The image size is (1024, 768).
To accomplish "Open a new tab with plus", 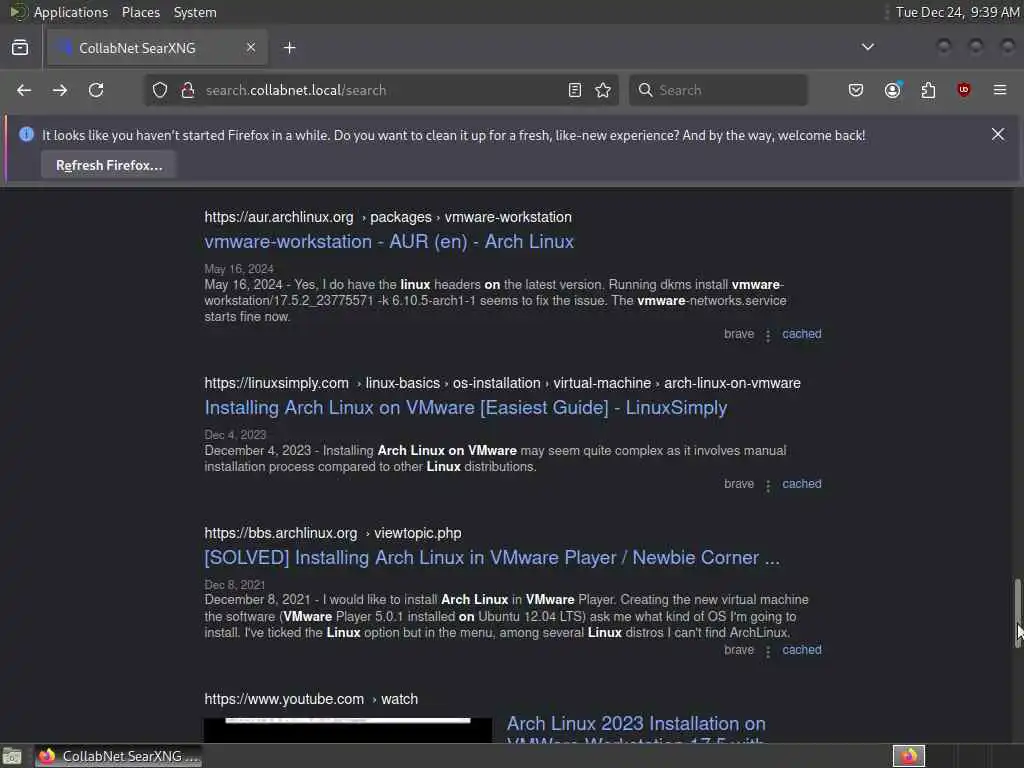I will [290, 48].
